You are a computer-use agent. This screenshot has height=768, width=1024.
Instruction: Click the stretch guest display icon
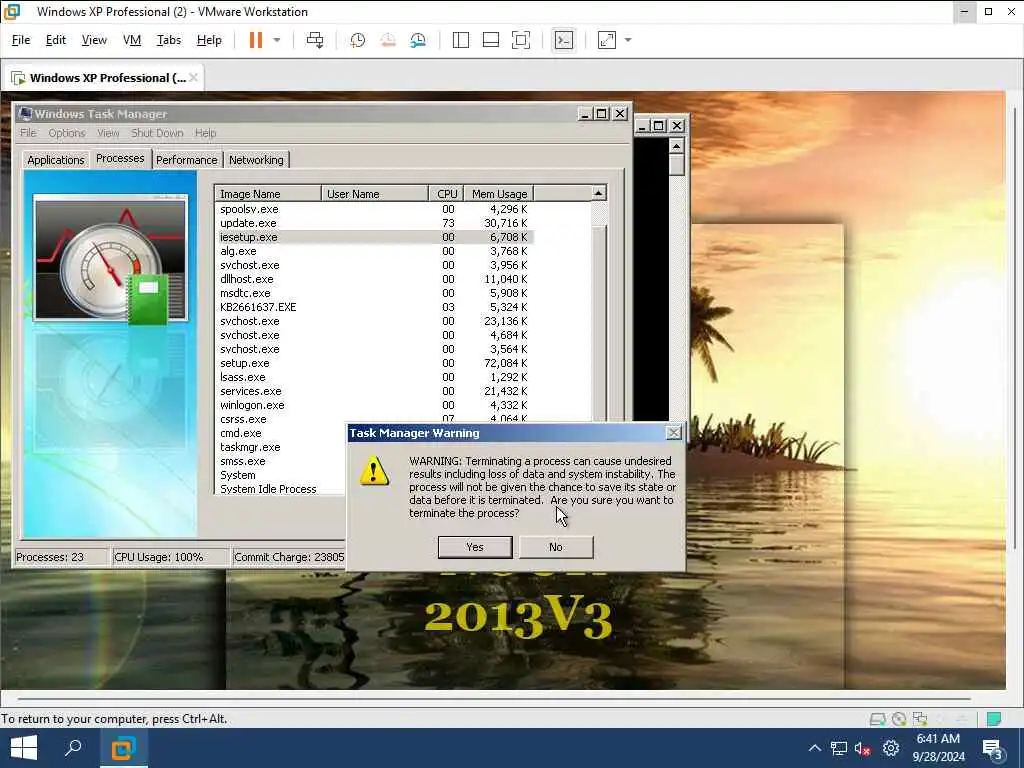click(x=607, y=40)
